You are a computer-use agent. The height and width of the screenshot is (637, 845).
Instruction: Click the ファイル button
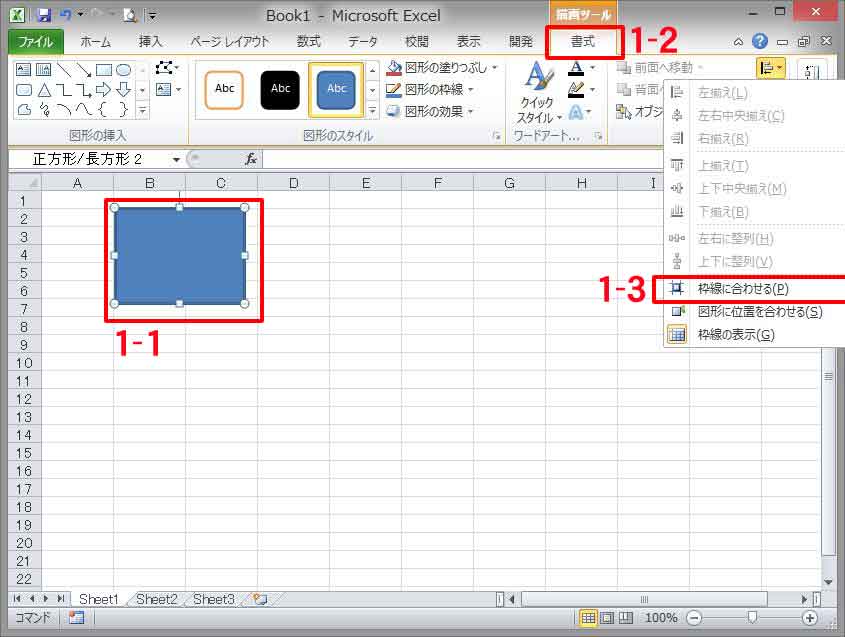click(35, 42)
